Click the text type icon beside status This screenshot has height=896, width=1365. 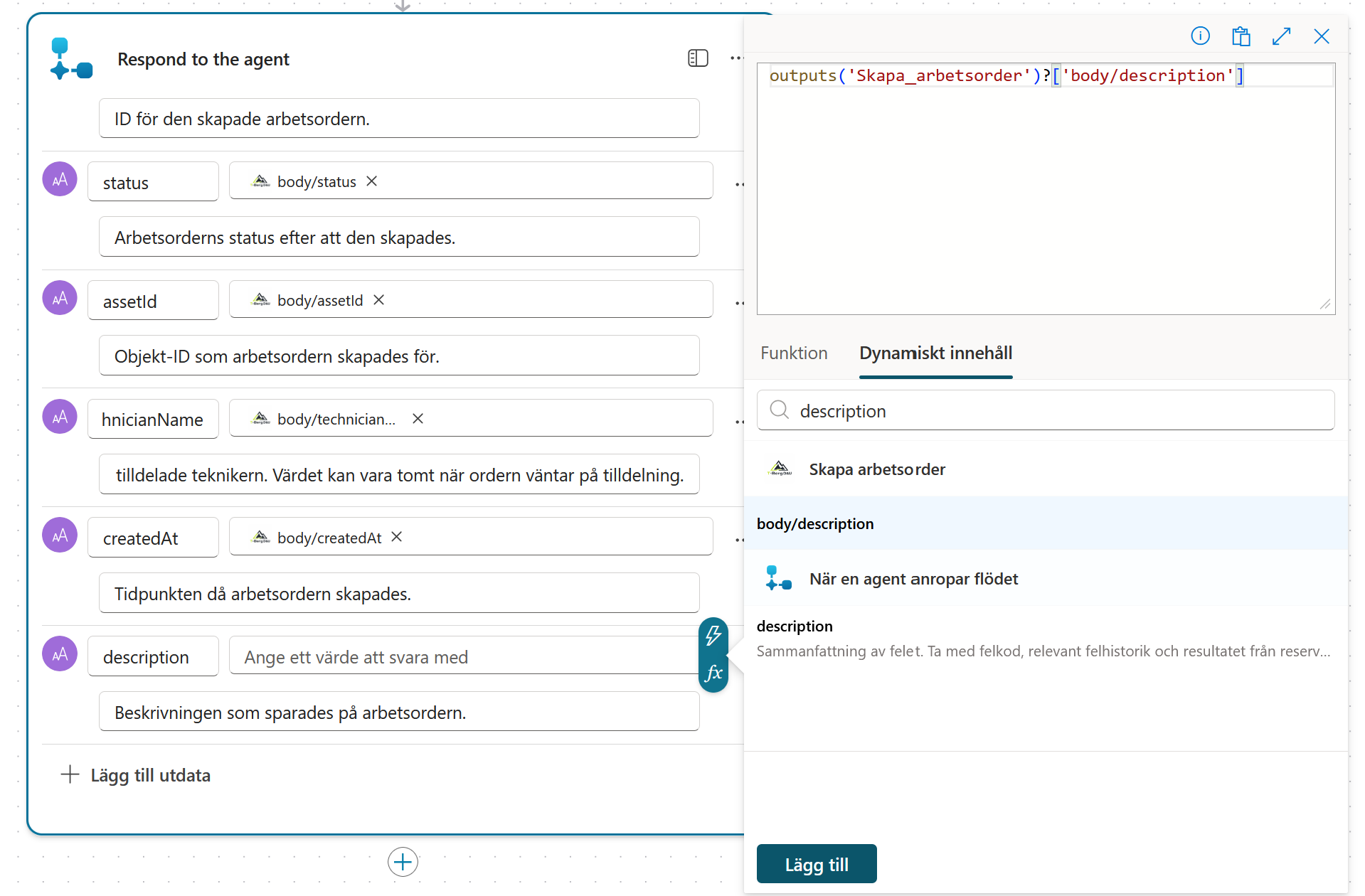click(x=60, y=179)
